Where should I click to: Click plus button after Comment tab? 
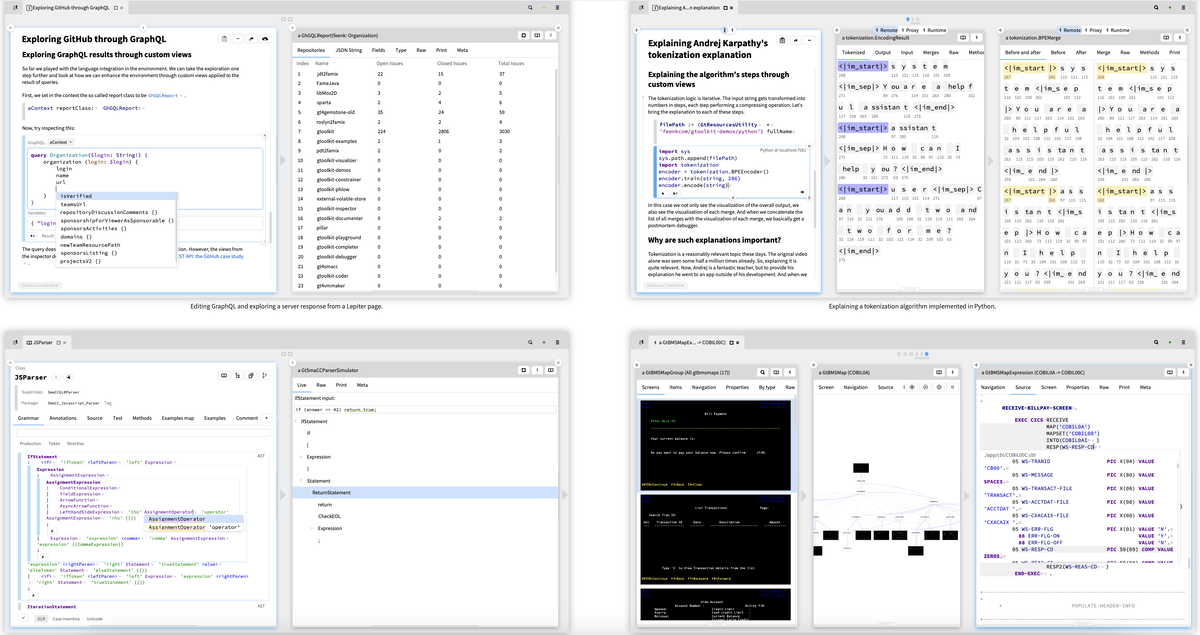click(266, 418)
